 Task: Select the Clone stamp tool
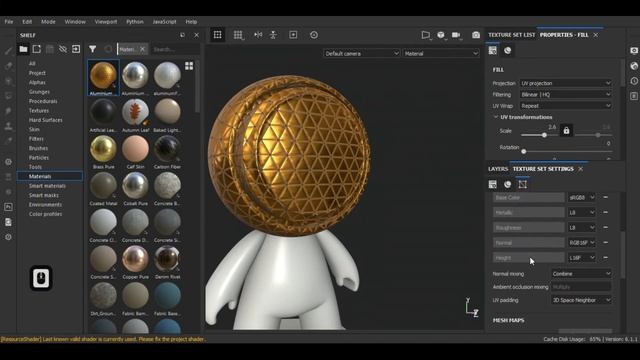[8, 126]
